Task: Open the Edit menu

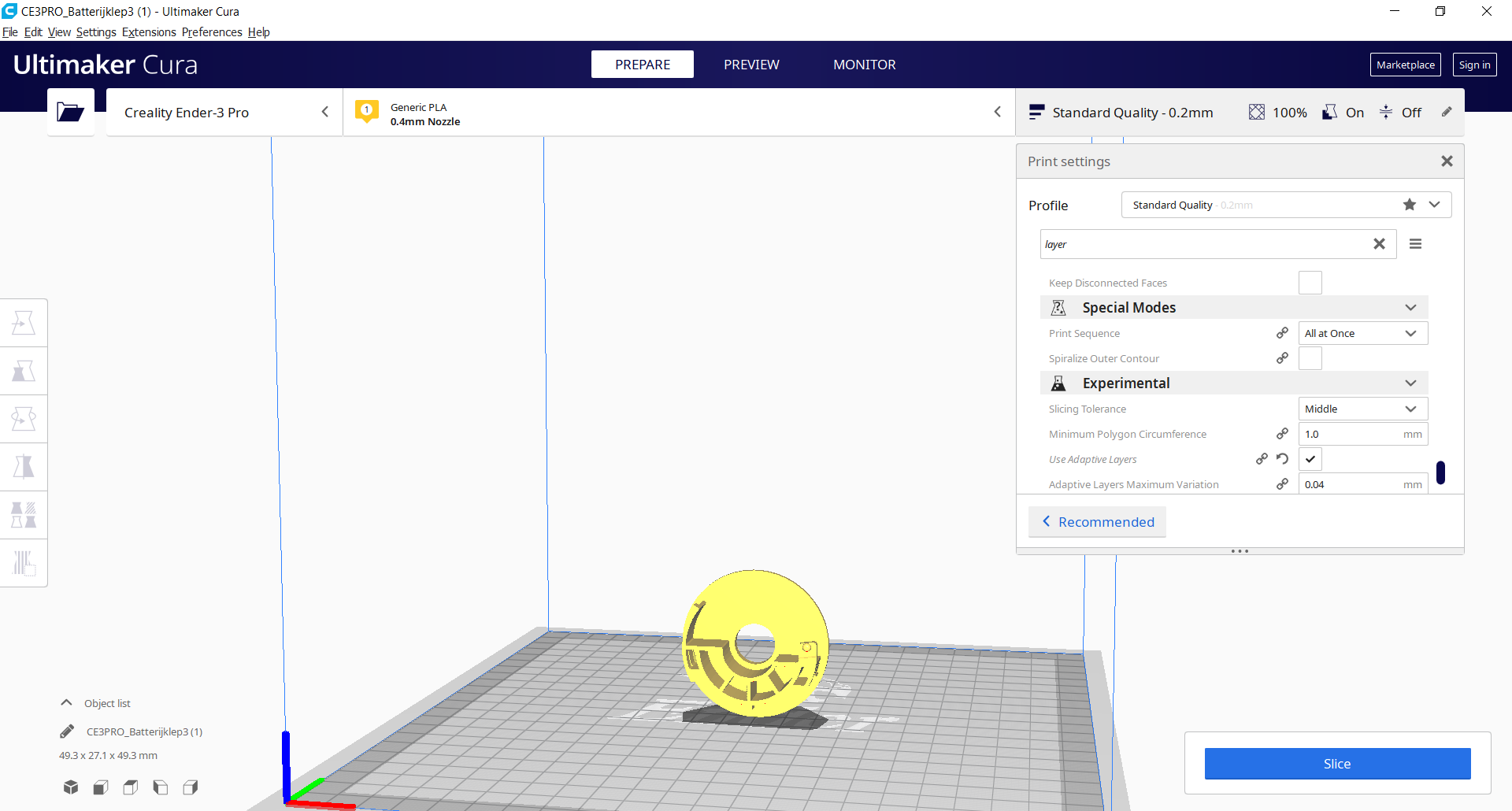Action: click(33, 32)
